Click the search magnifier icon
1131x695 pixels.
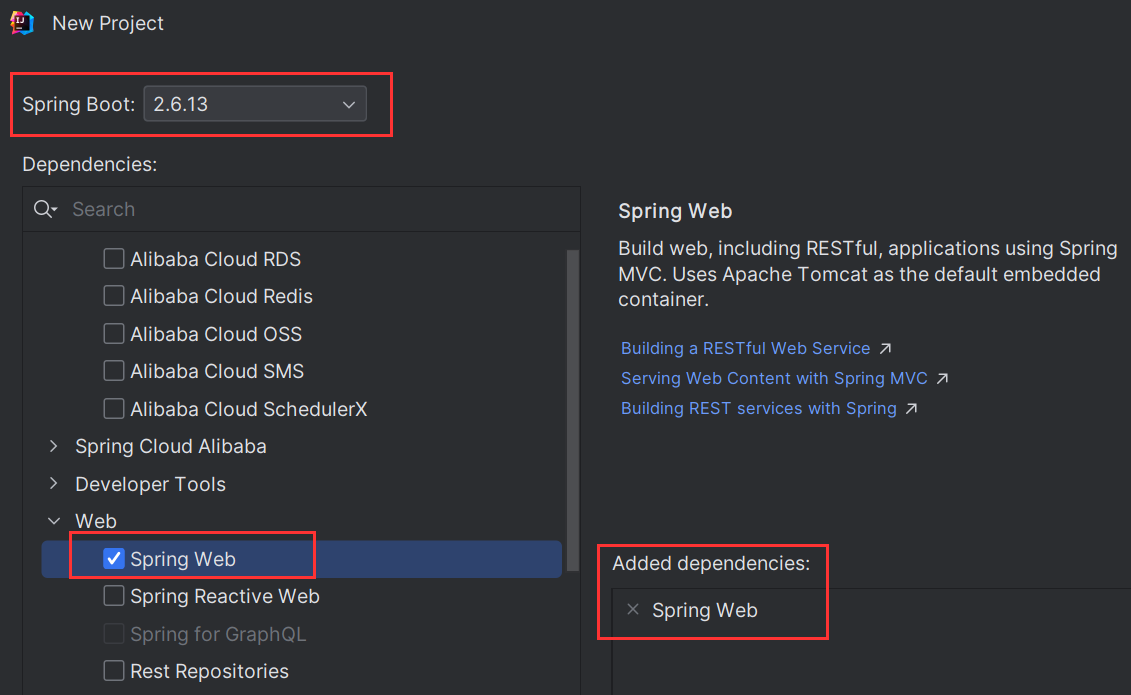point(45,209)
